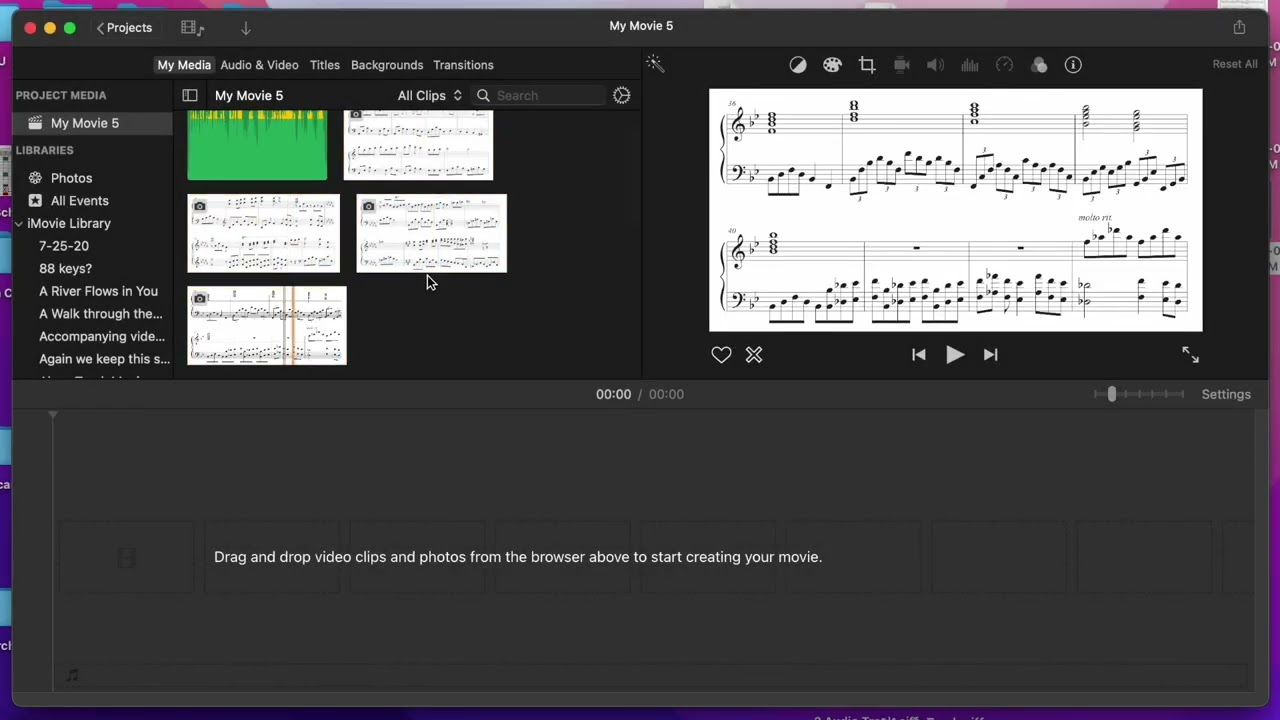Open the color correction palette tool
The height and width of the screenshot is (720, 1280).
(x=832, y=65)
